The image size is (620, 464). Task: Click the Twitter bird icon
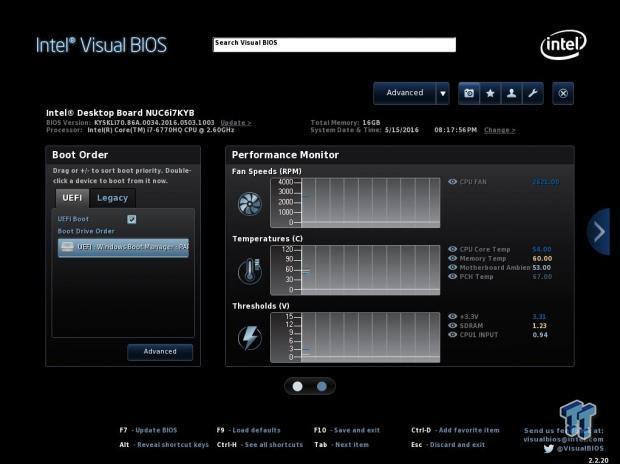pos(548,449)
